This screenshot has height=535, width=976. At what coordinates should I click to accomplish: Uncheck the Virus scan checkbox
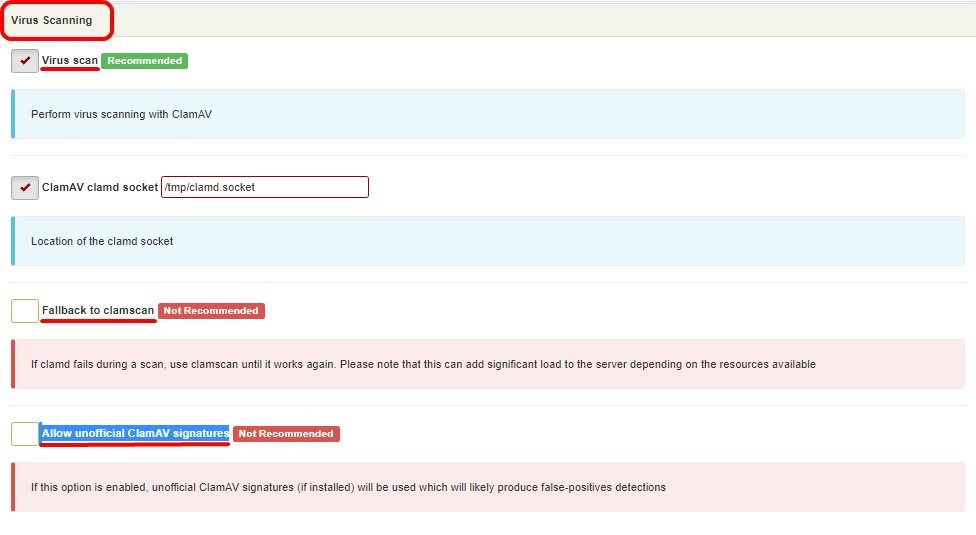pyautogui.click(x=25, y=61)
